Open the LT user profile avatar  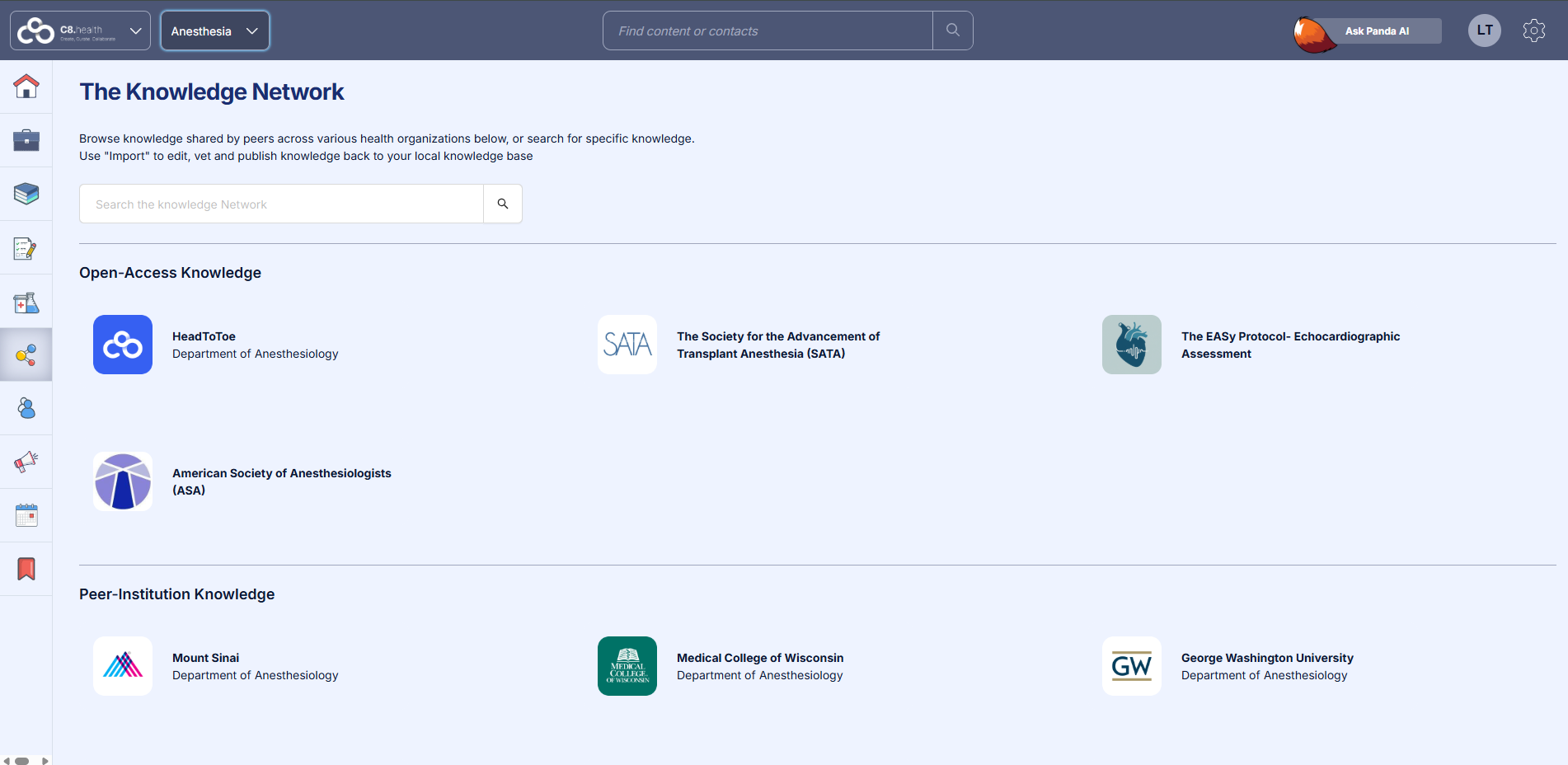click(x=1484, y=31)
